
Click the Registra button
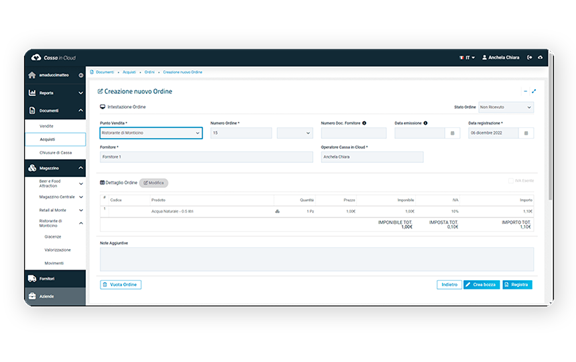517,284
